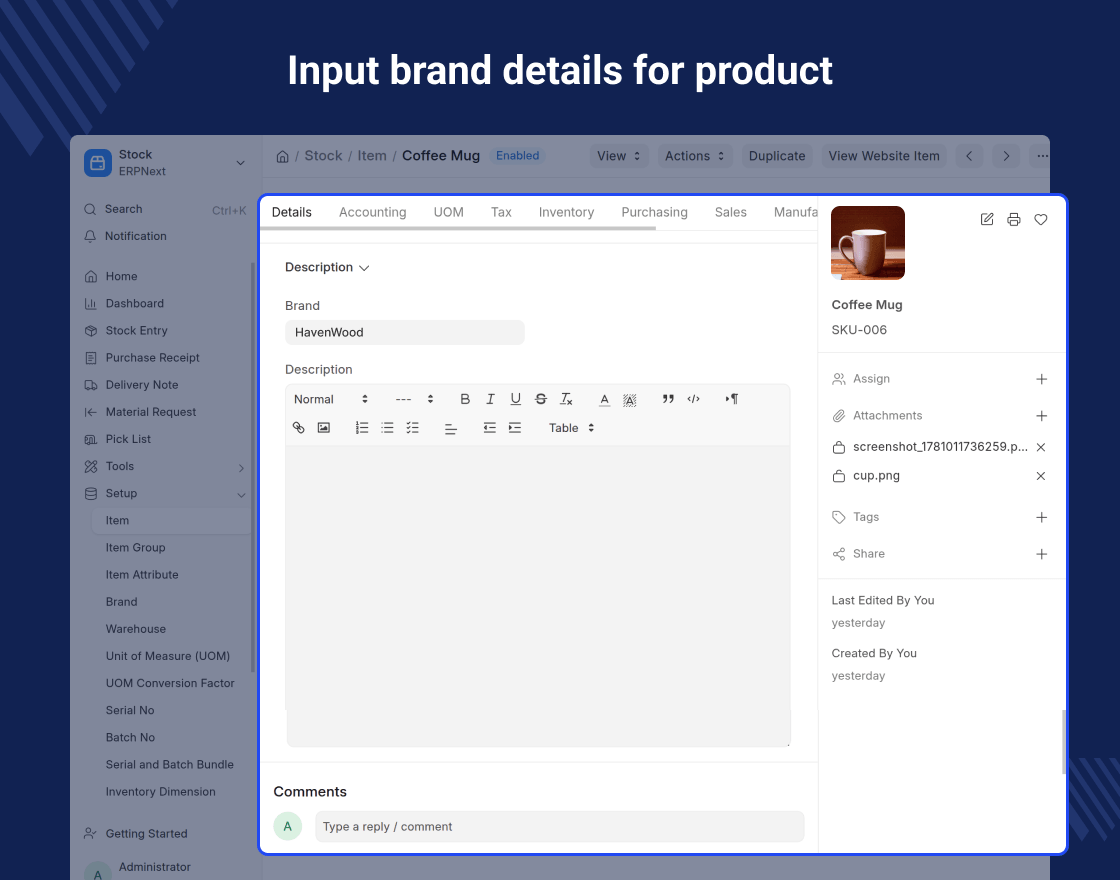Go to previous item record
This screenshot has height=880, width=1120.
(969, 156)
